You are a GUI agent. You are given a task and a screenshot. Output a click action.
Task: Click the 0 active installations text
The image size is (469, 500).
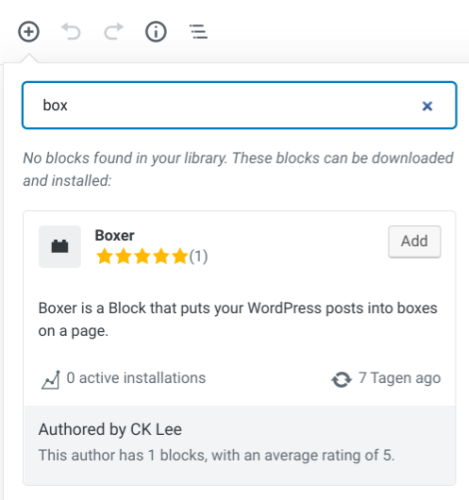coord(136,378)
